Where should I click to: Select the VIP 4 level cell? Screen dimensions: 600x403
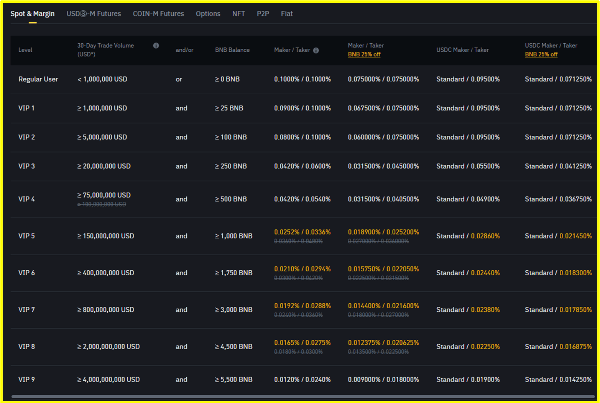pos(26,199)
